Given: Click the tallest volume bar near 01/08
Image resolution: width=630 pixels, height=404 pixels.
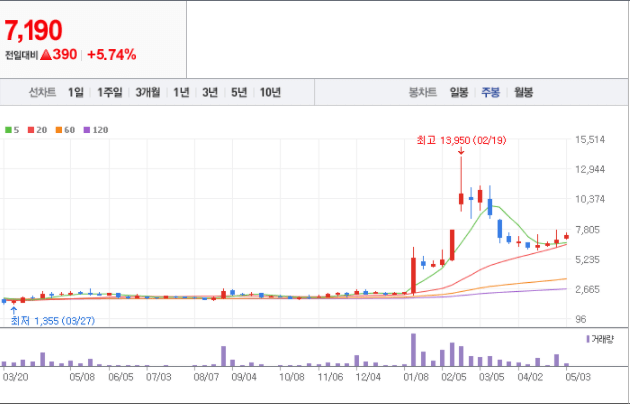Looking at the screenshot, I should pyautogui.click(x=413, y=350).
